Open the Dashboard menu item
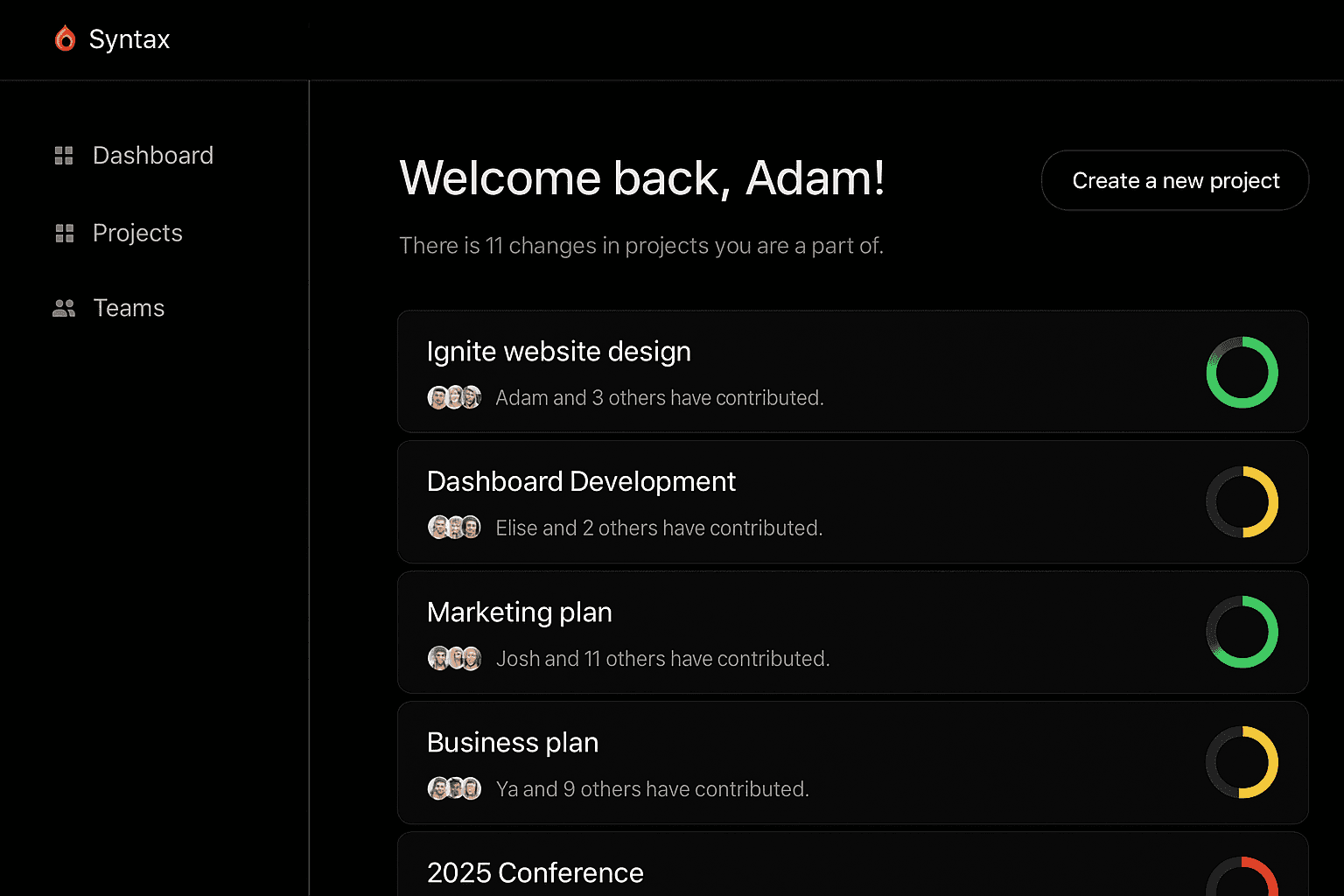This screenshot has width=1344, height=896. tap(153, 156)
